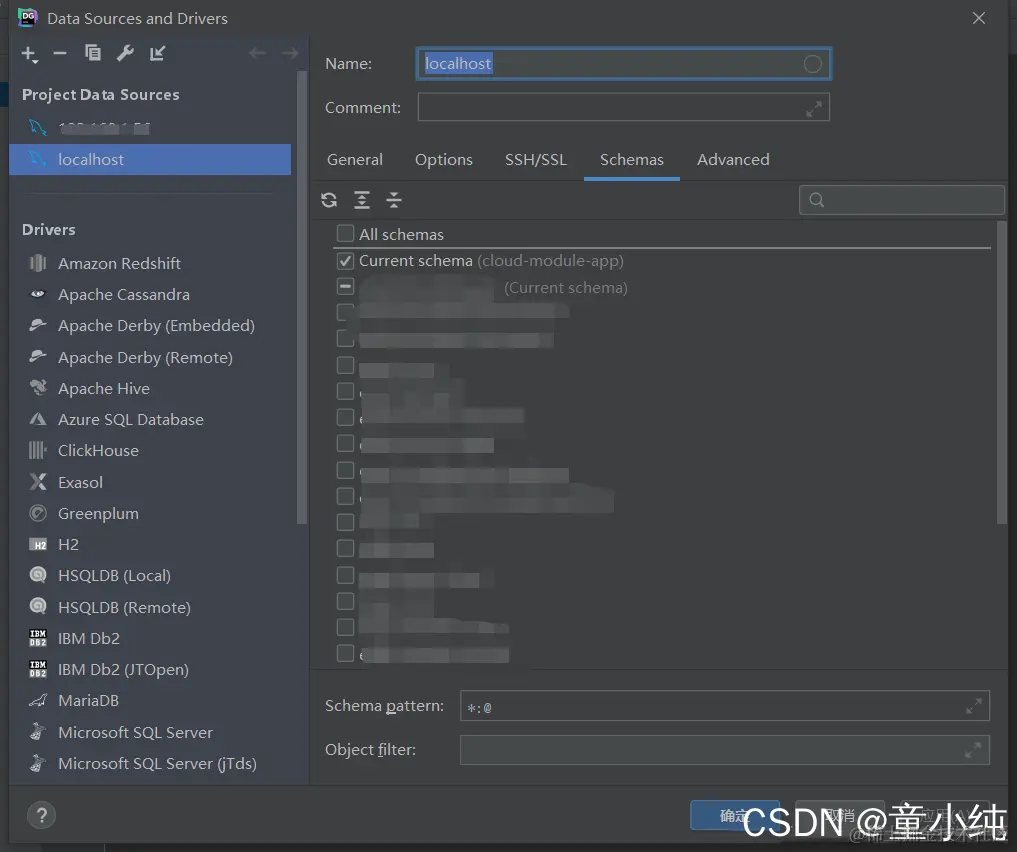Click the H2 driver icon
The height and width of the screenshot is (852, 1017).
[38, 545]
